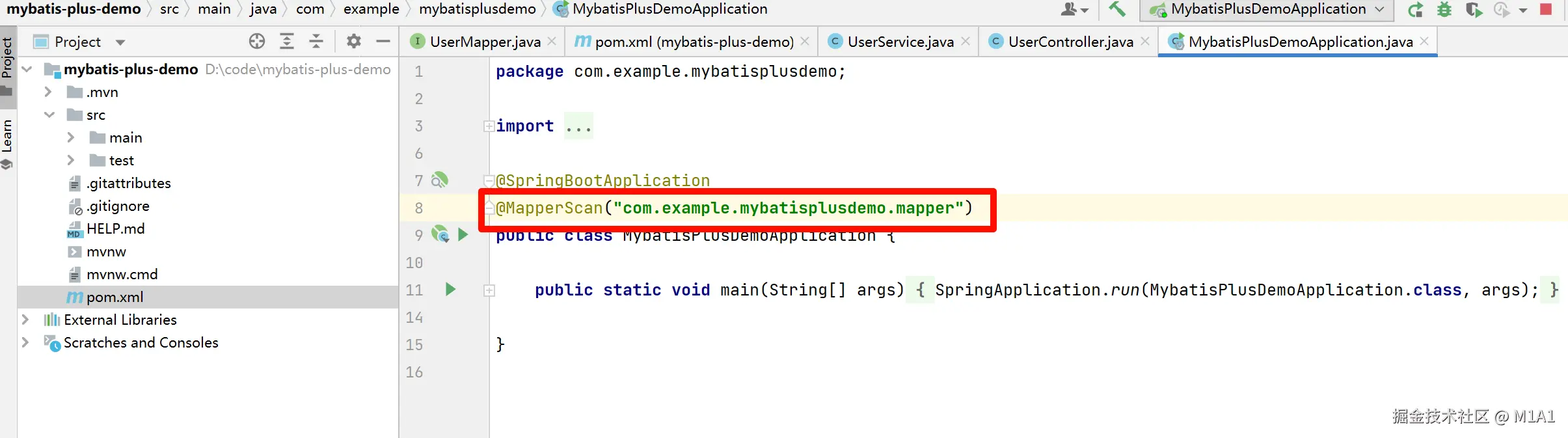Click the rerun application icon

(x=1415, y=10)
